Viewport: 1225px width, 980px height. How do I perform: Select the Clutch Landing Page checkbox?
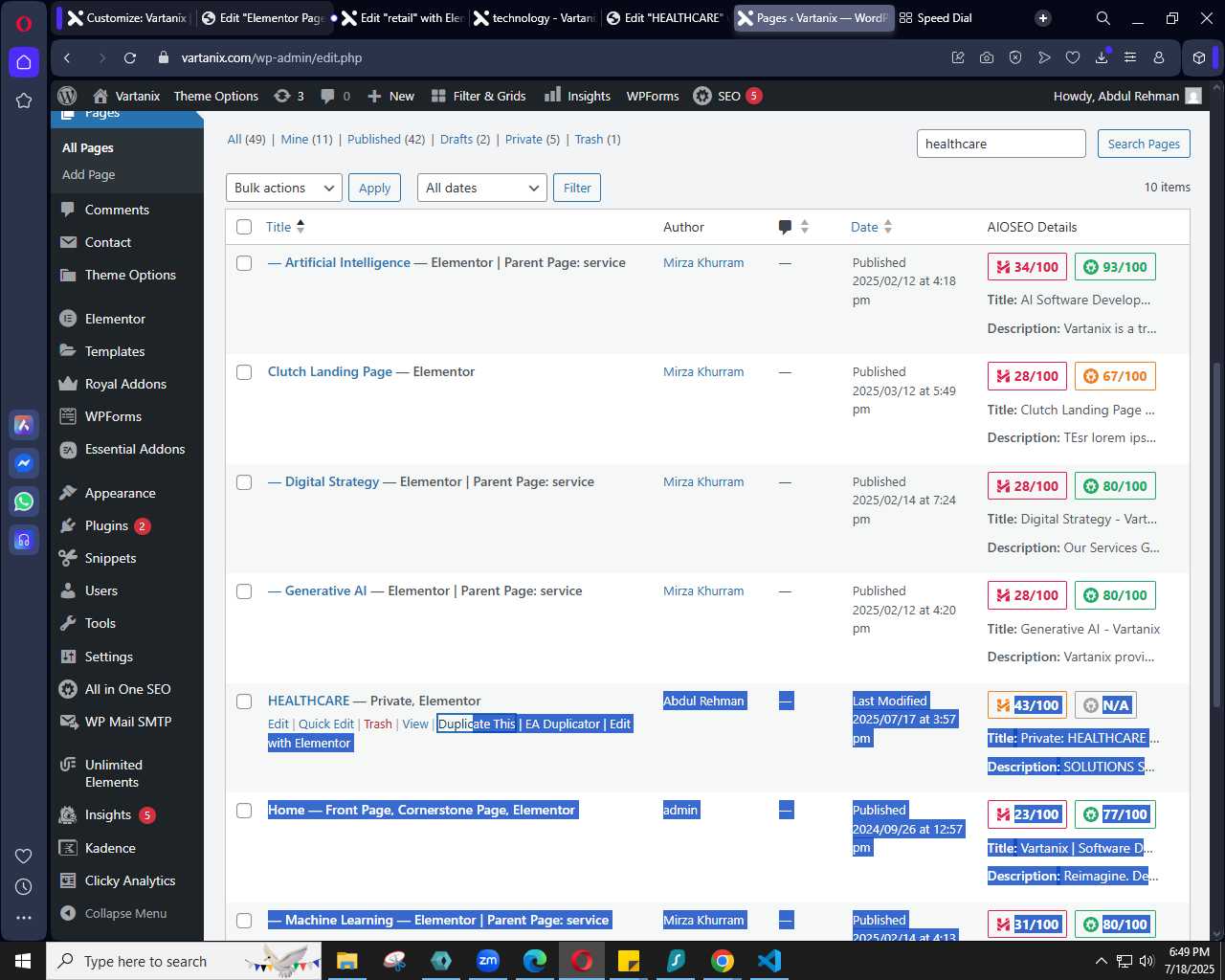pyautogui.click(x=244, y=372)
